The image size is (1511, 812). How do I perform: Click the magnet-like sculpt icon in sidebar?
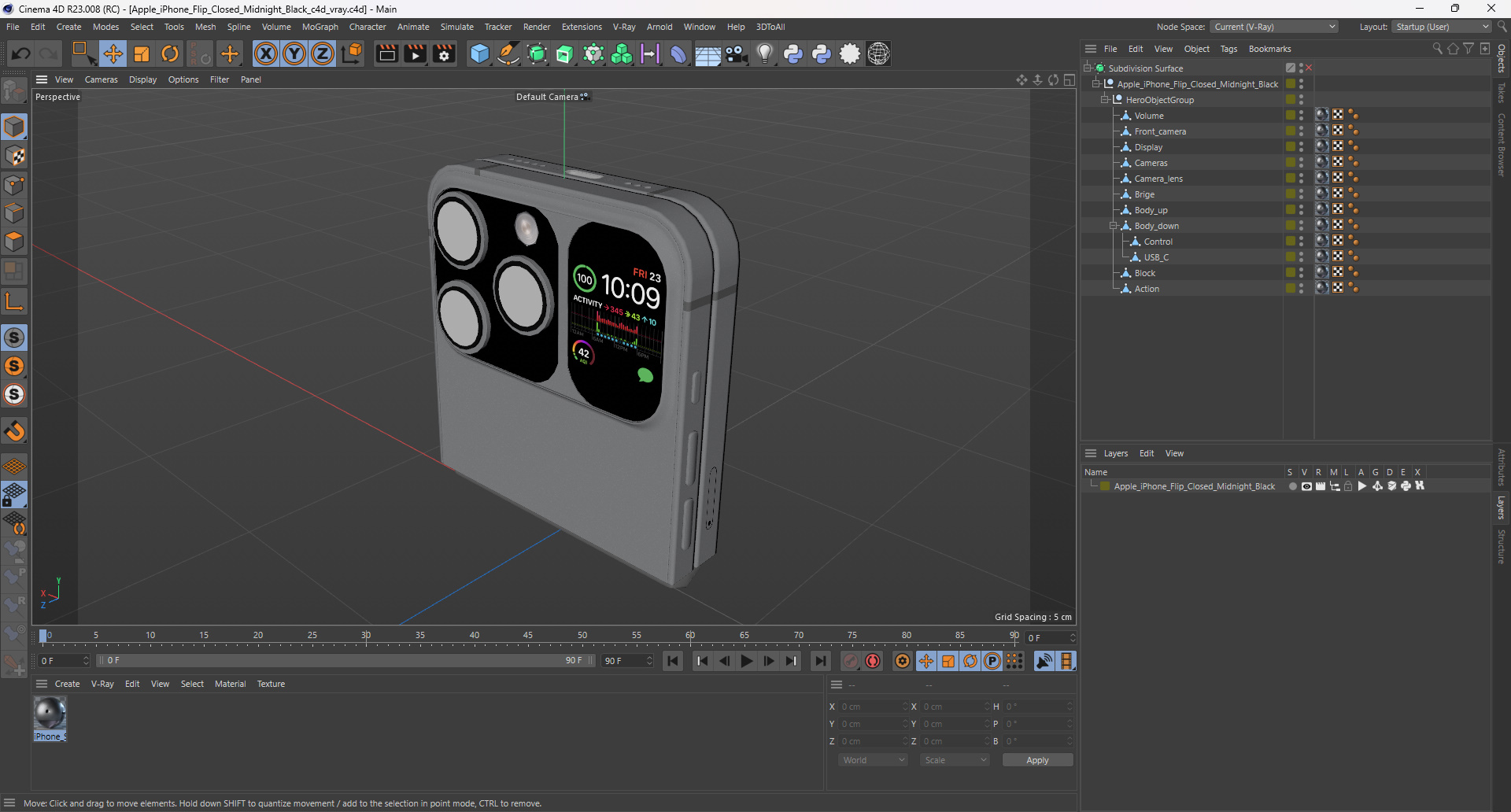[14, 430]
